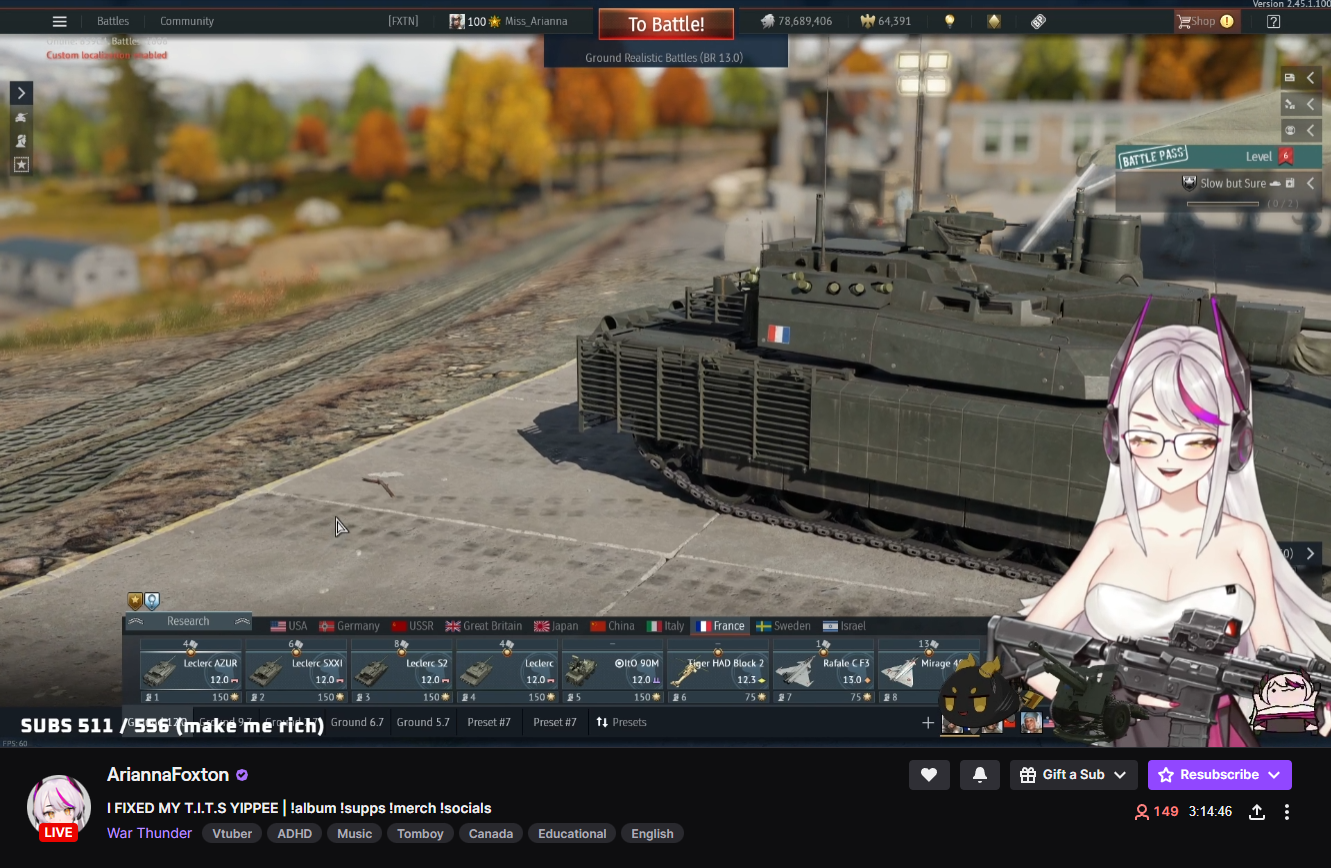Click the soldier icon in the left sidebar

[21, 142]
